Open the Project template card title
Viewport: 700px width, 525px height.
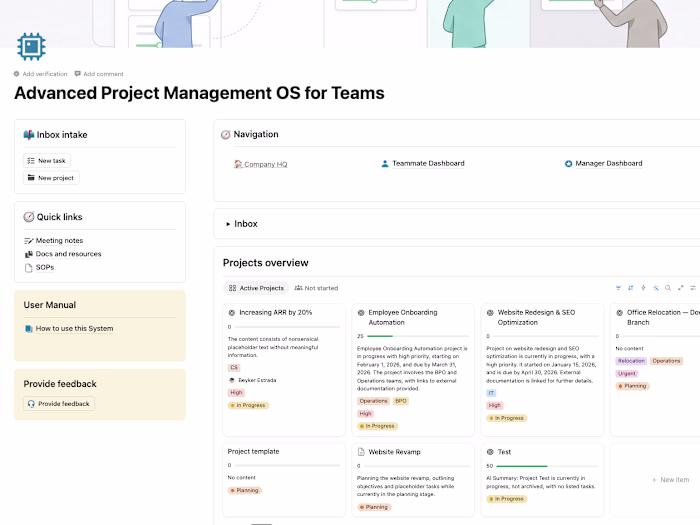click(253, 451)
